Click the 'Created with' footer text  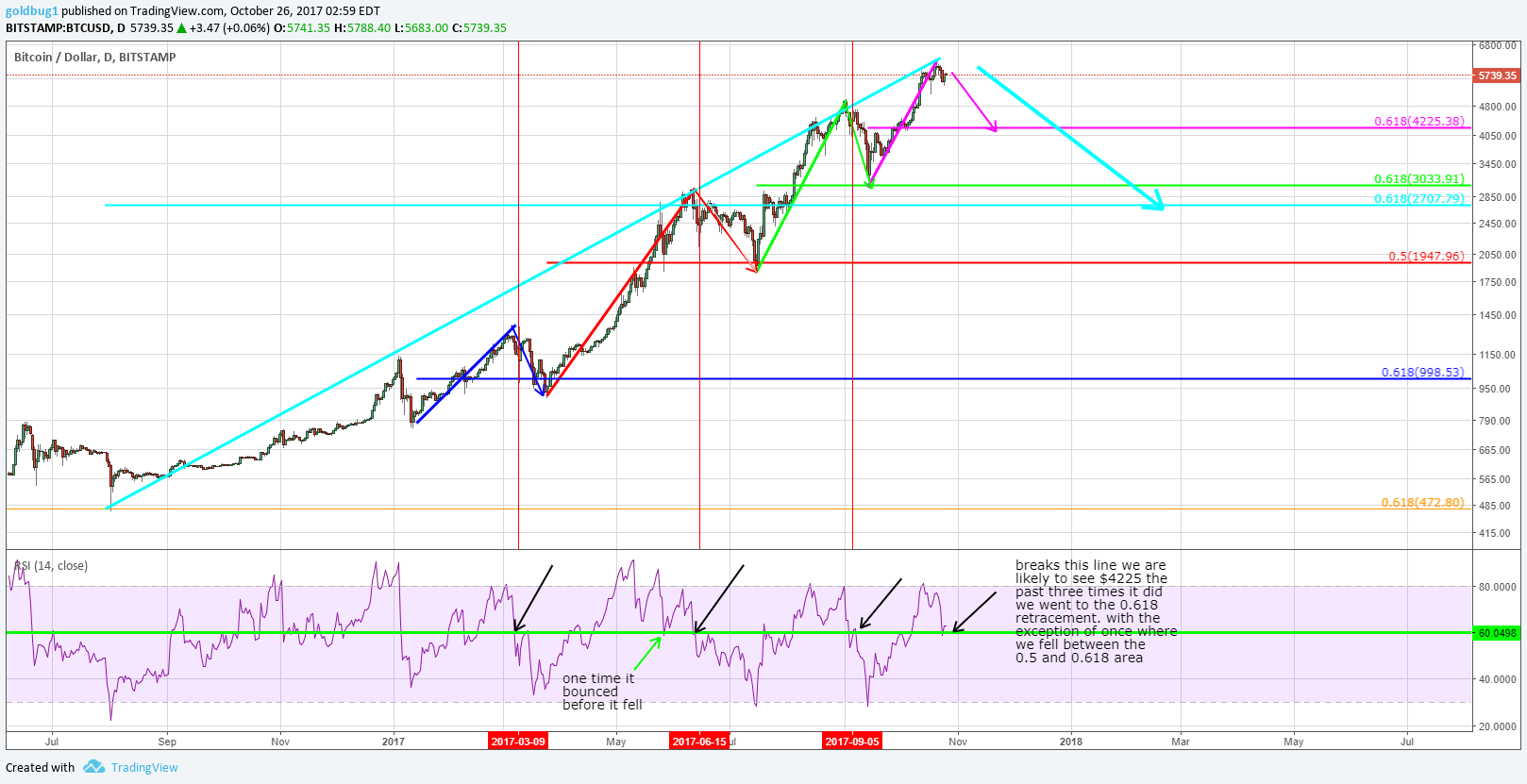point(41,767)
